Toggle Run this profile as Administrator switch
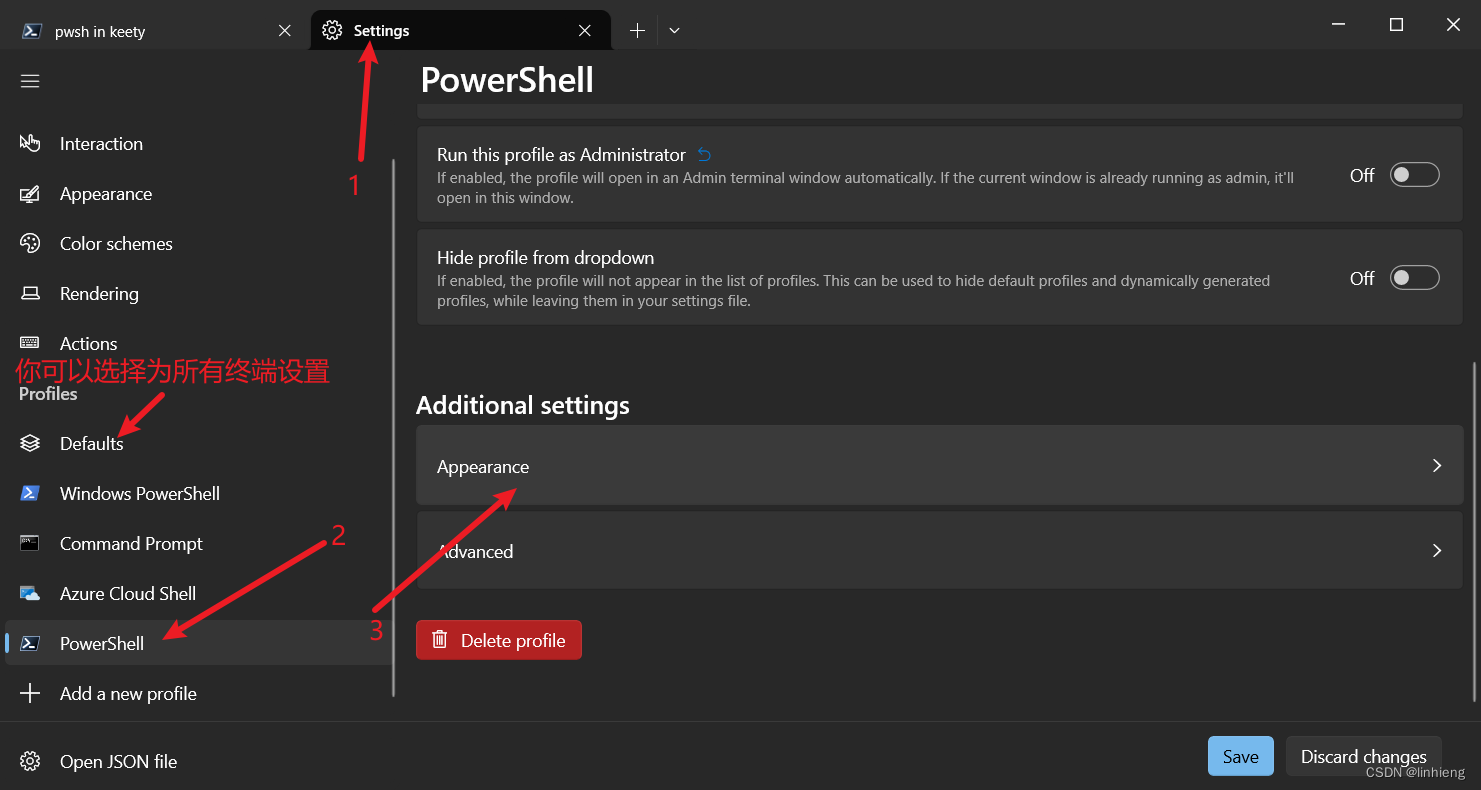Viewport: 1481px width, 790px height. 1414,175
